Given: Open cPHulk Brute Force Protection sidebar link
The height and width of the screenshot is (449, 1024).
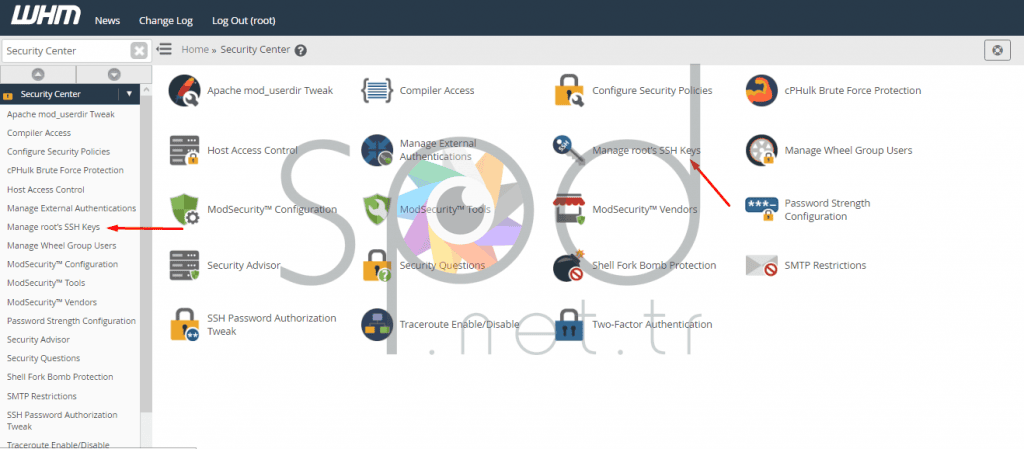Looking at the screenshot, I should click(x=65, y=170).
